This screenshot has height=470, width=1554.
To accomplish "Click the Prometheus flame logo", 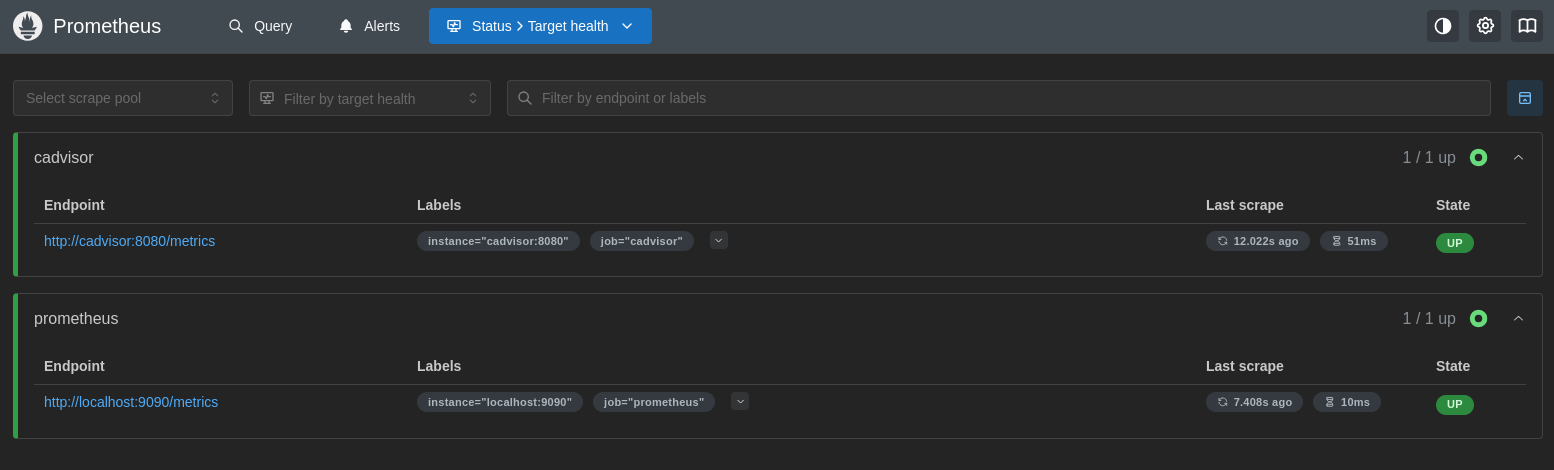I will (x=27, y=26).
